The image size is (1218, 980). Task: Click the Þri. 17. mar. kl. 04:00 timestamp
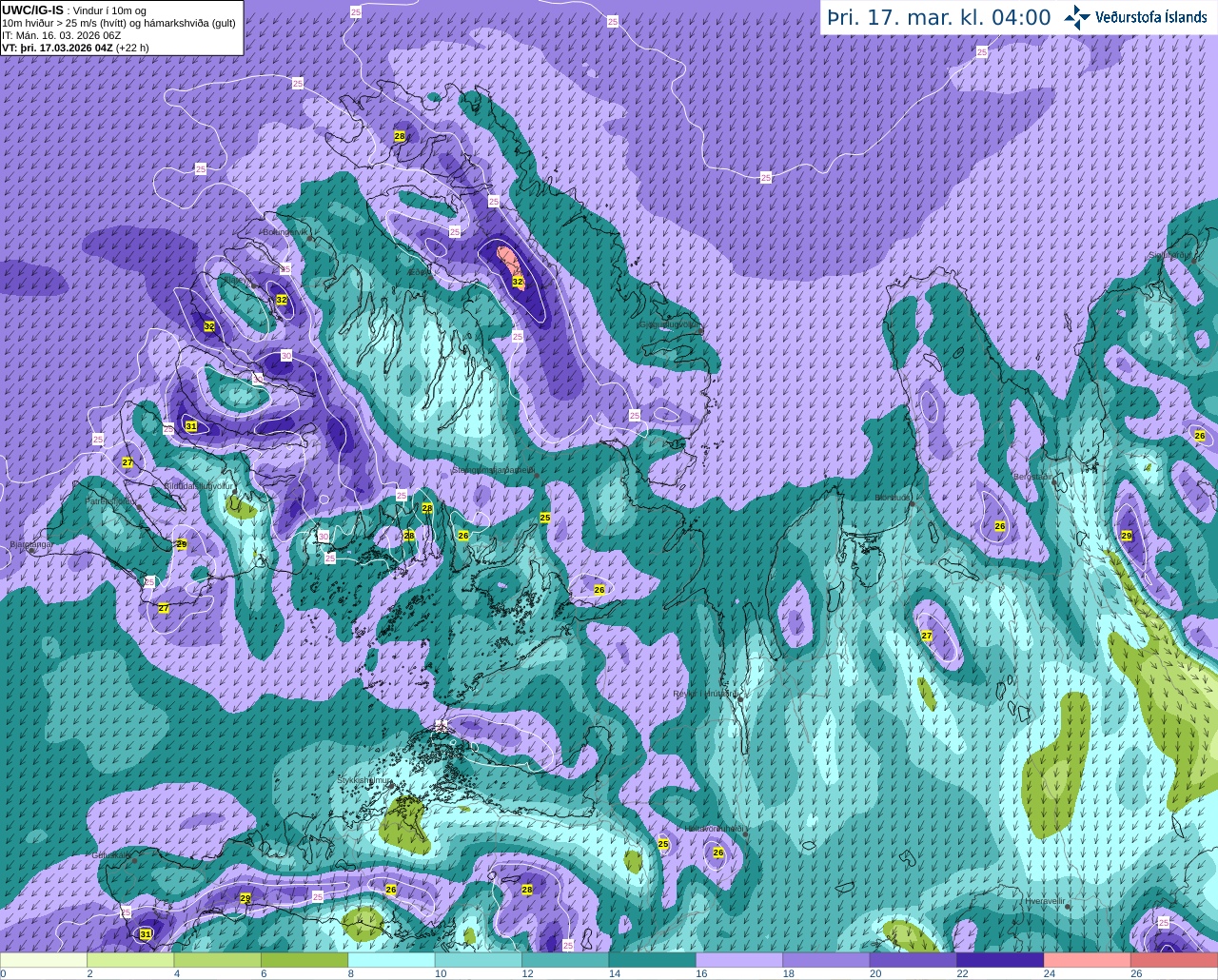939,17
